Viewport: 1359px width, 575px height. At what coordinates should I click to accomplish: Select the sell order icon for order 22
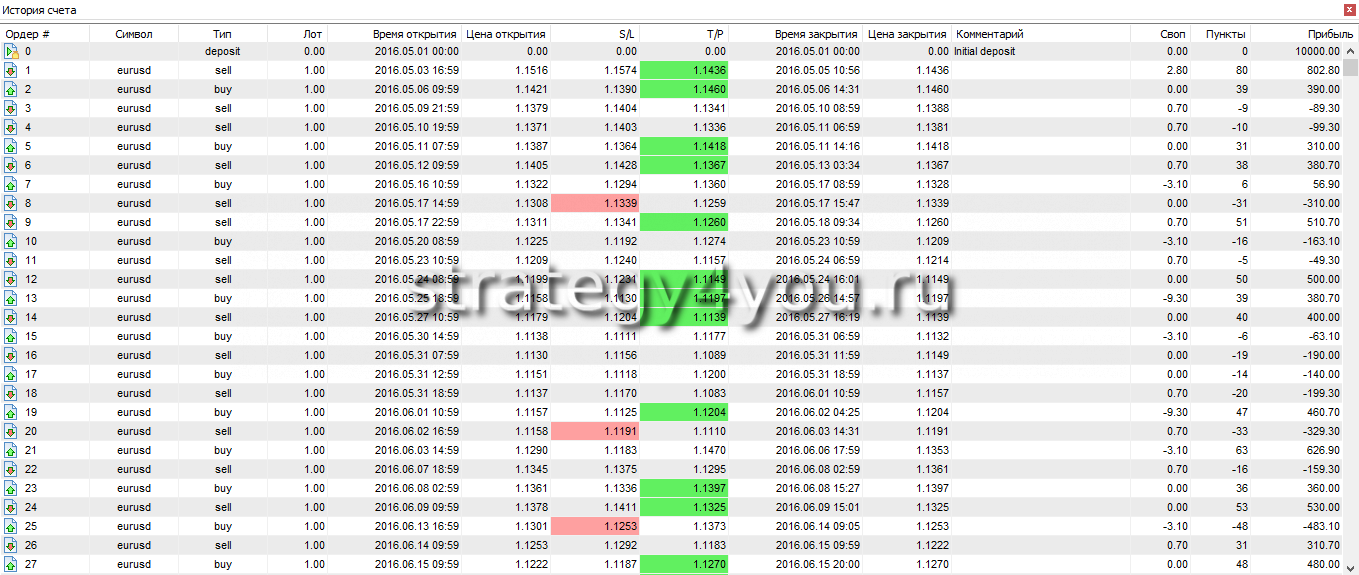click(x=11, y=469)
